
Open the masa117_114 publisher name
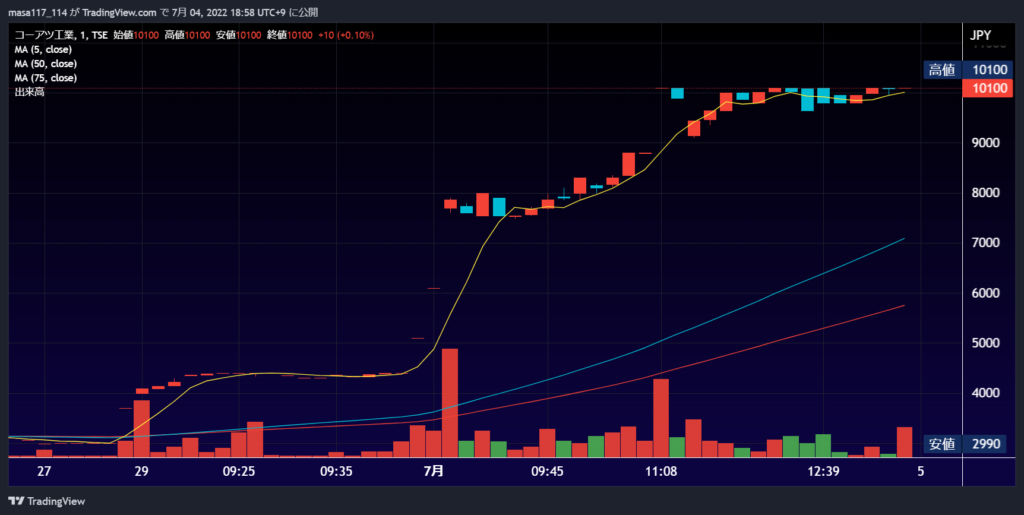click(36, 13)
